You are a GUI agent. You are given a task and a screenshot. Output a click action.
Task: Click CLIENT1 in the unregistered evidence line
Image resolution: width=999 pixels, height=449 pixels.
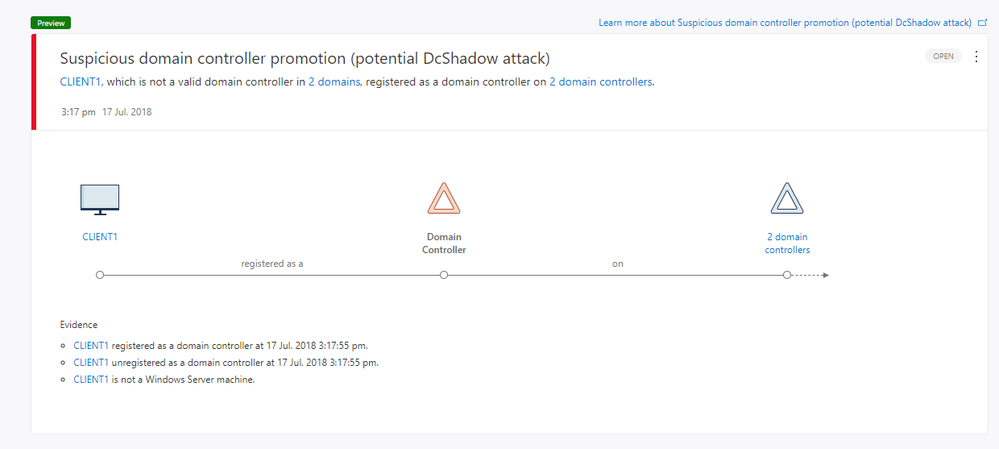91,362
